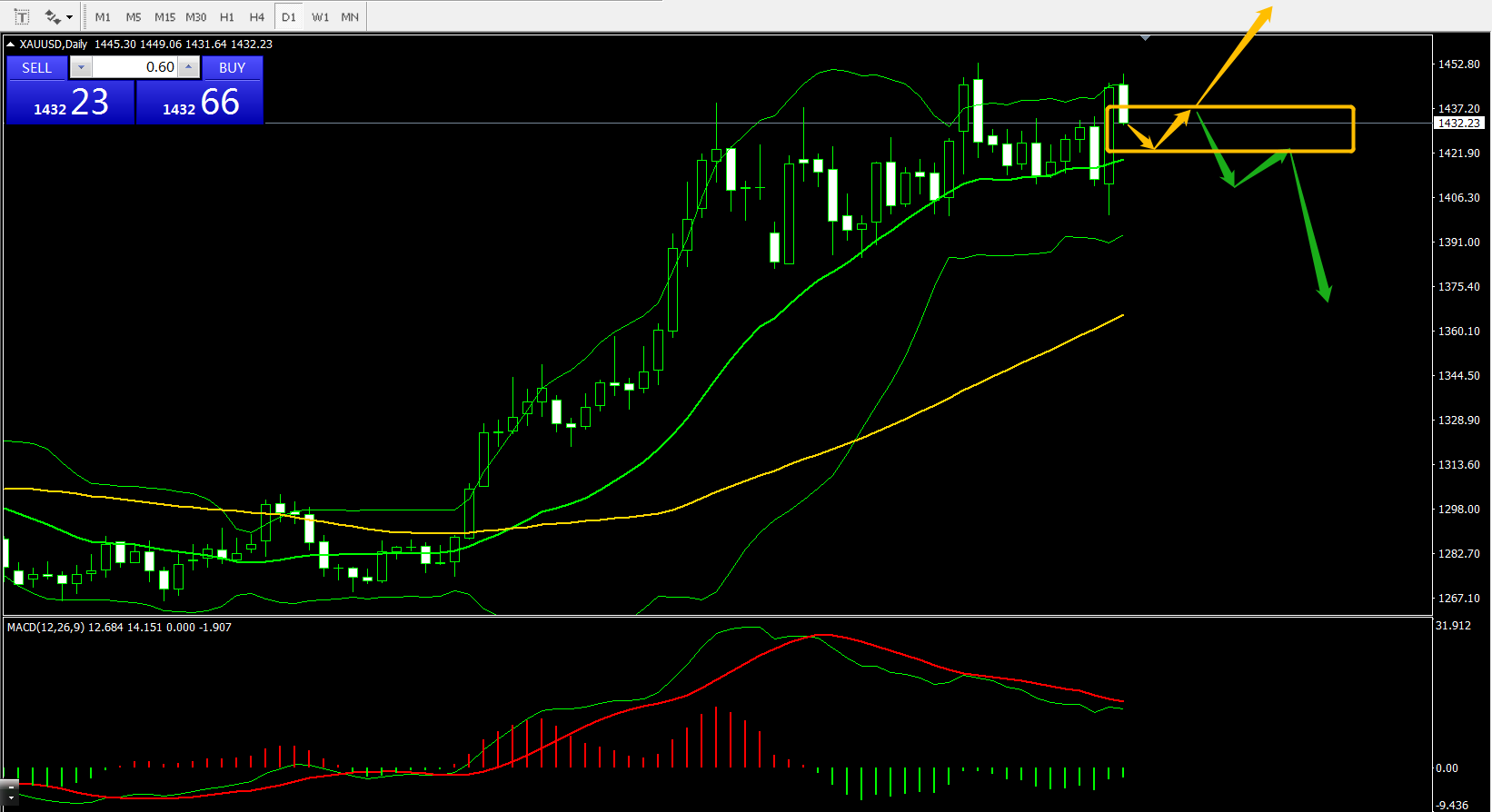Change chart to H4 timeframe
The height and width of the screenshot is (812, 1492).
pos(257,17)
